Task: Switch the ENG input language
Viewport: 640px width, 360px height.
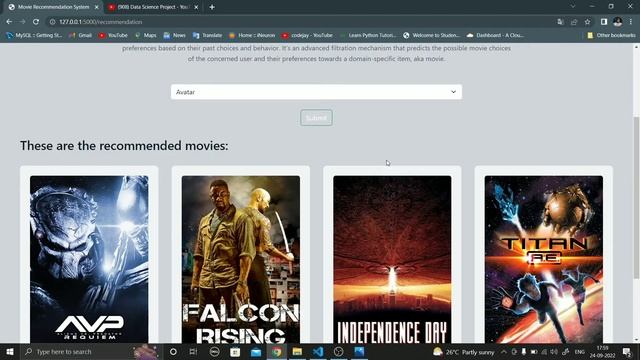Action: (580, 351)
